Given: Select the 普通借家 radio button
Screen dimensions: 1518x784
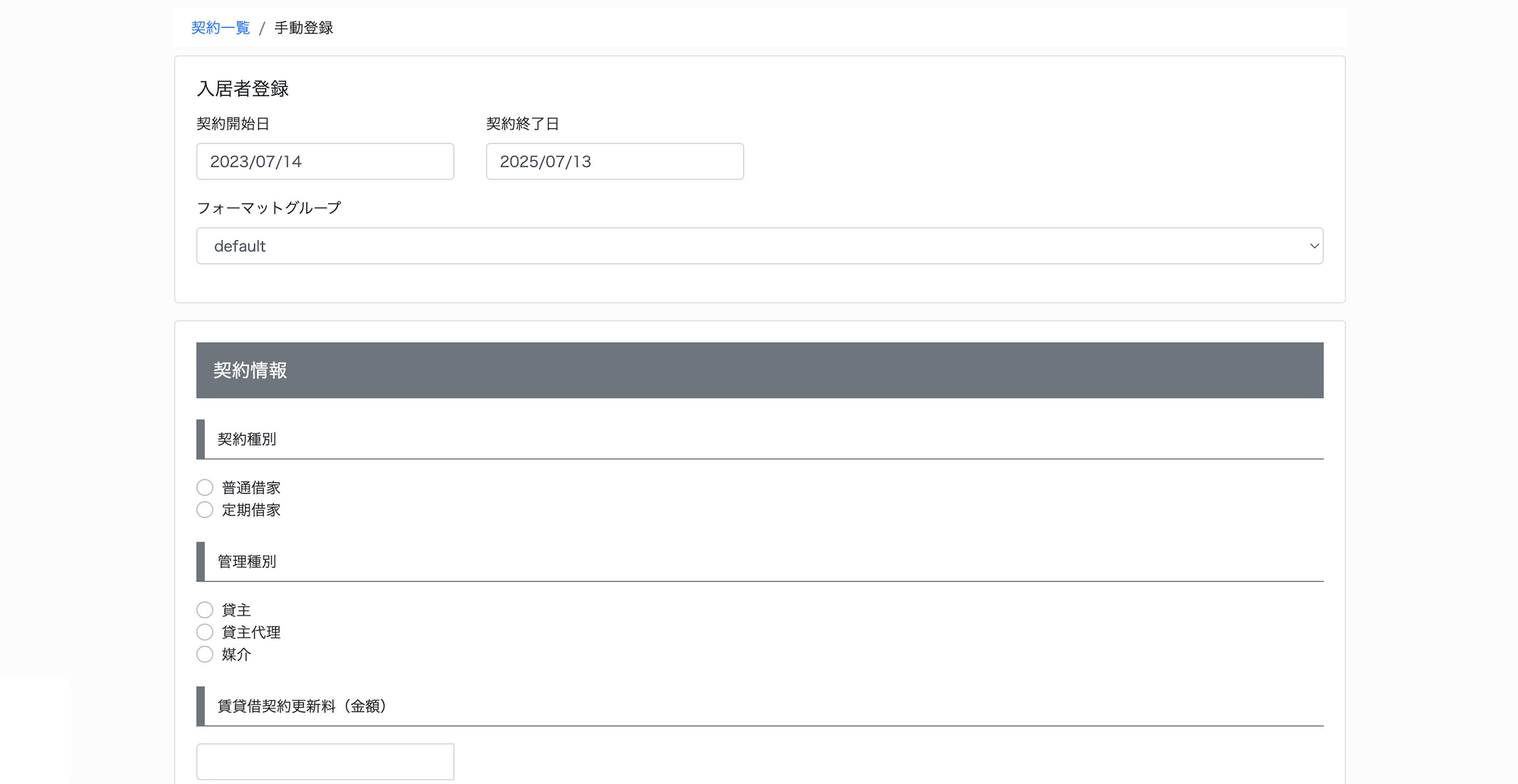Looking at the screenshot, I should point(205,488).
